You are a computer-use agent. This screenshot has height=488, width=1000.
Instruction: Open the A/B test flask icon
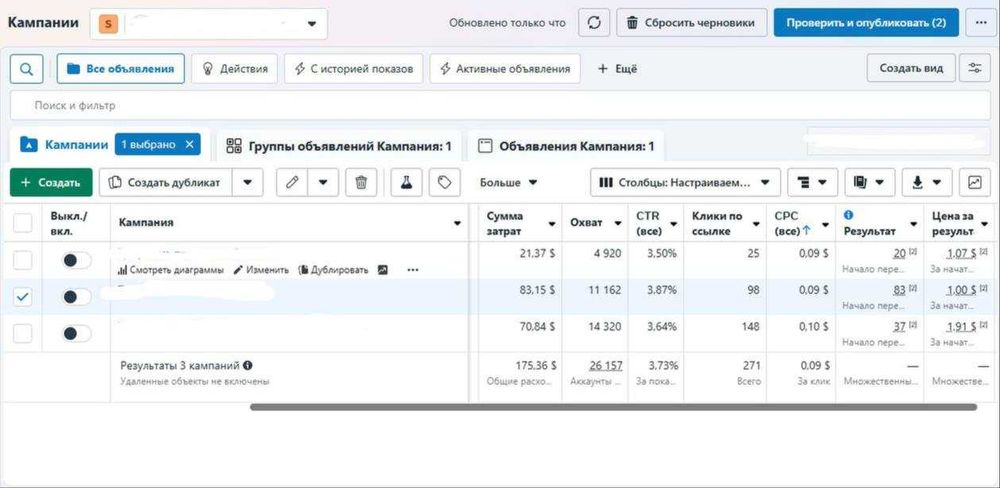pos(406,182)
